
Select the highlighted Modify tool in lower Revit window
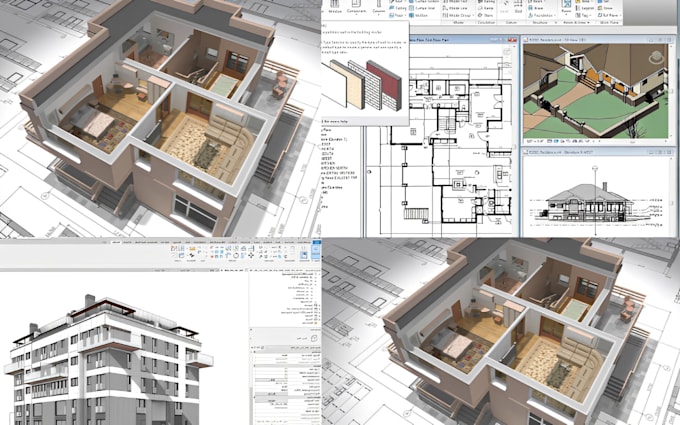[316, 252]
